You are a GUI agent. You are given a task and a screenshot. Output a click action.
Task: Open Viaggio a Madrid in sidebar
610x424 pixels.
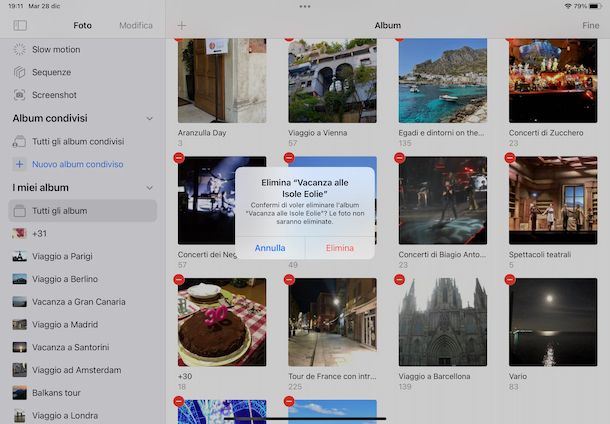pos(82,324)
